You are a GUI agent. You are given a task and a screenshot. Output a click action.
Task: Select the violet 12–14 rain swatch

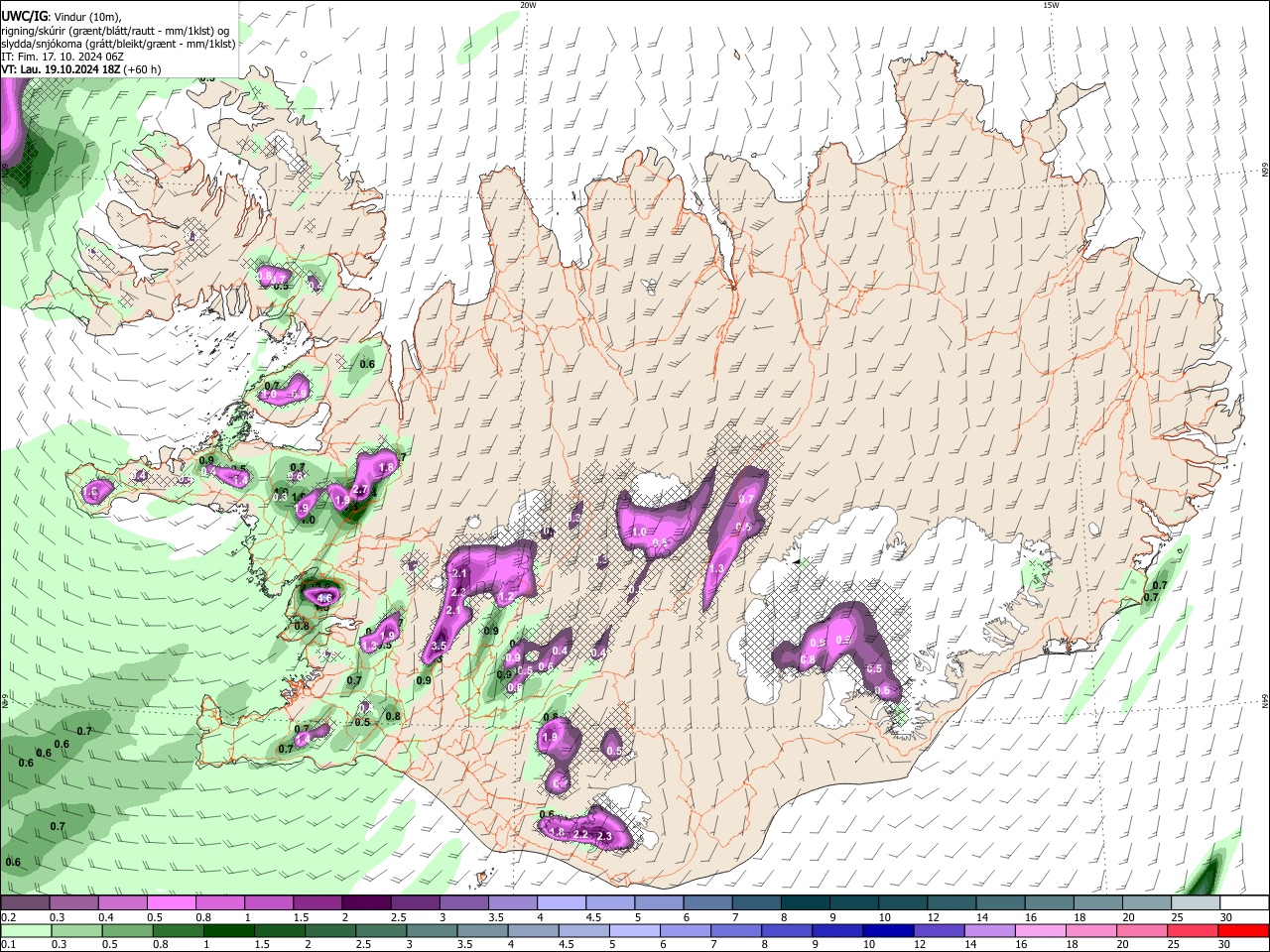tap(939, 931)
